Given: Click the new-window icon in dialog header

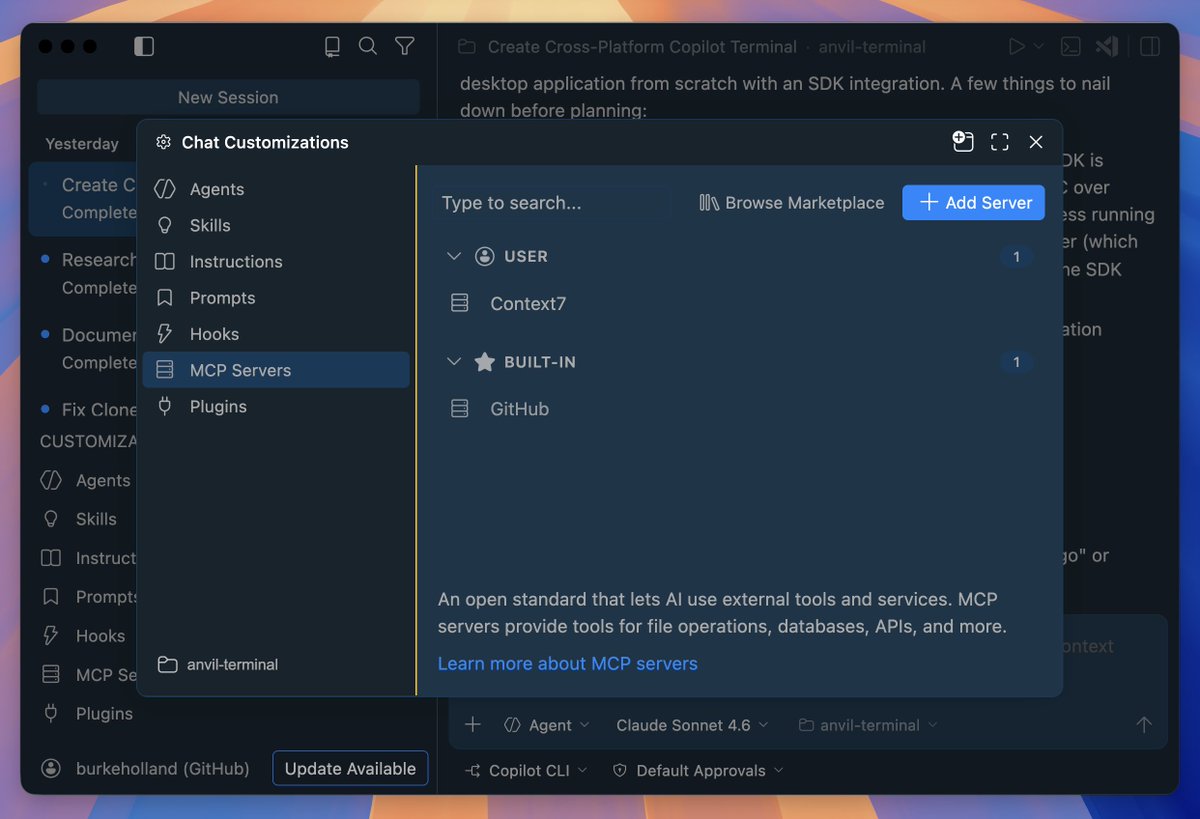Looking at the screenshot, I should click(963, 142).
